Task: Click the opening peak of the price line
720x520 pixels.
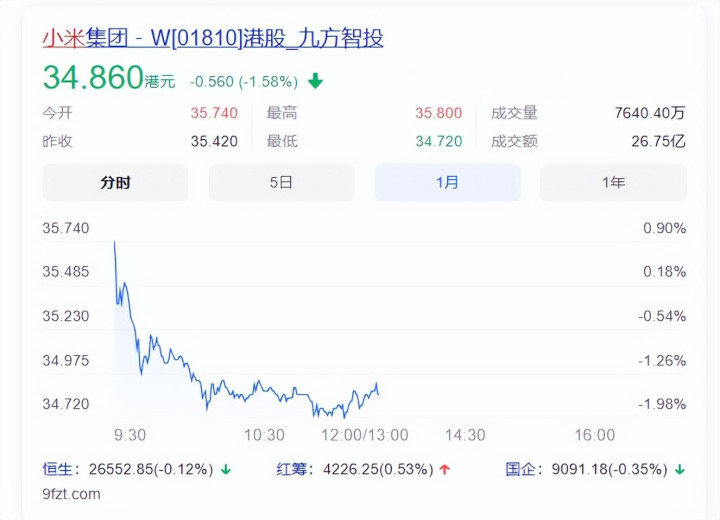Action: pos(114,243)
